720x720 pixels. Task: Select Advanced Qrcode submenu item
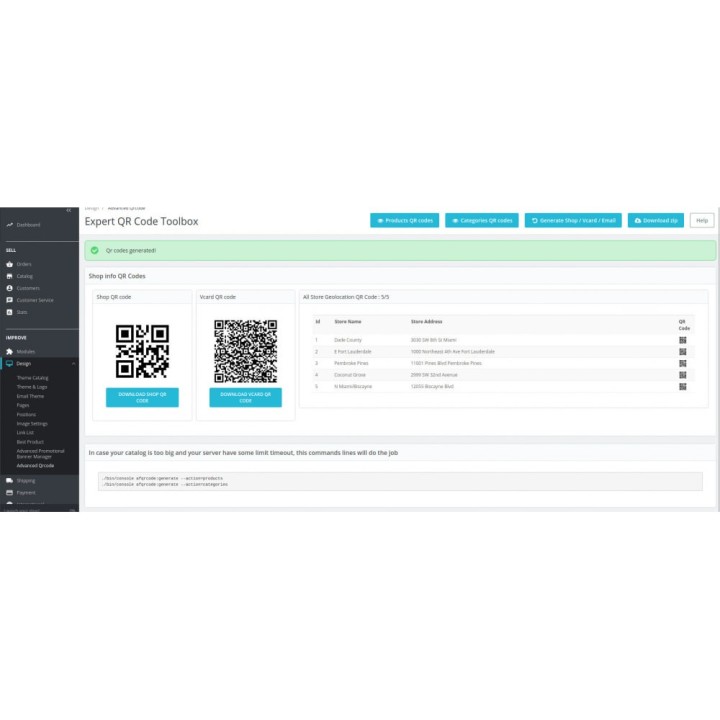(x=35, y=466)
